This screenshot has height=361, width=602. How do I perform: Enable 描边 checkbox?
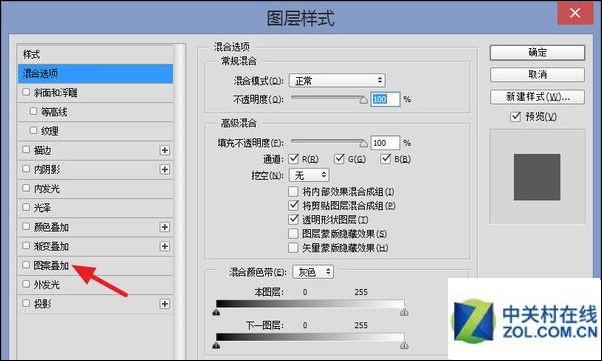point(26,150)
